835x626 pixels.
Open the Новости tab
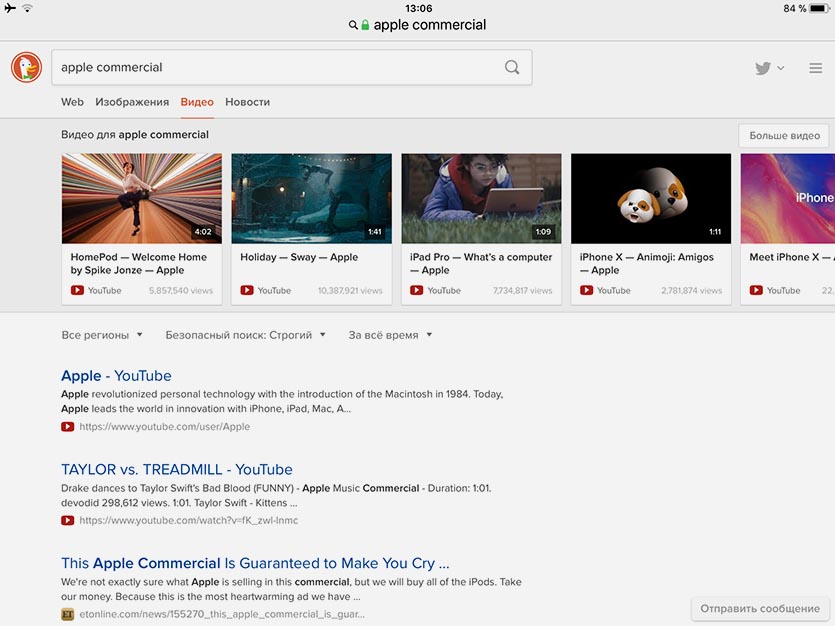(248, 102)
